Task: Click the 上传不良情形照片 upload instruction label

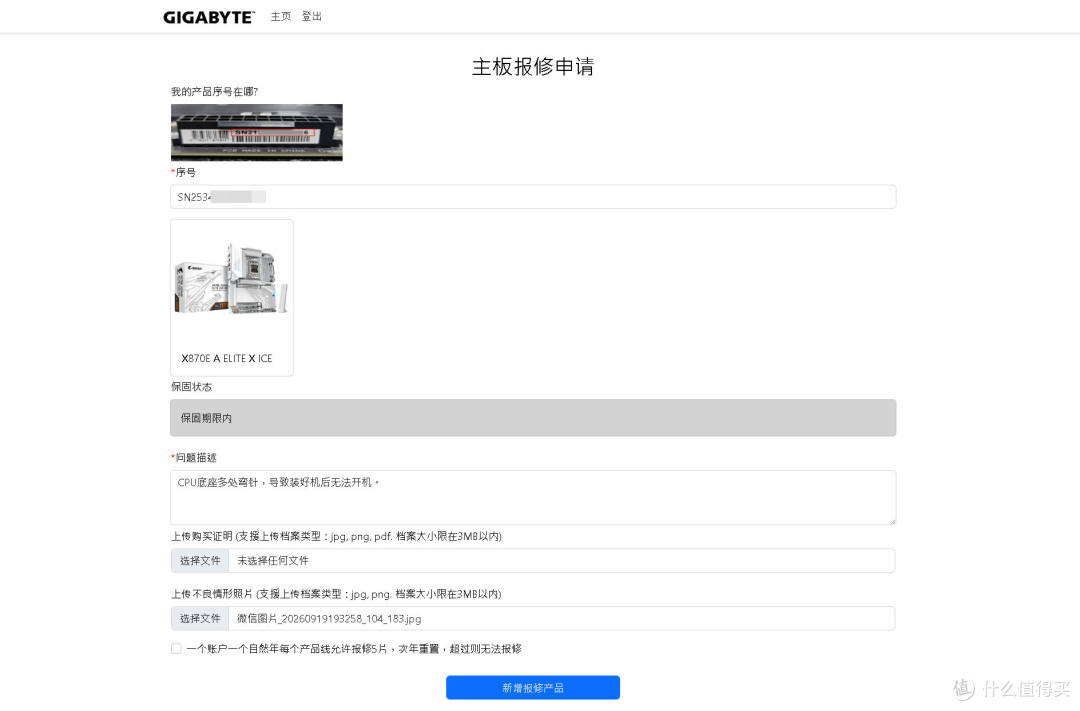Action: coord(336,594)
